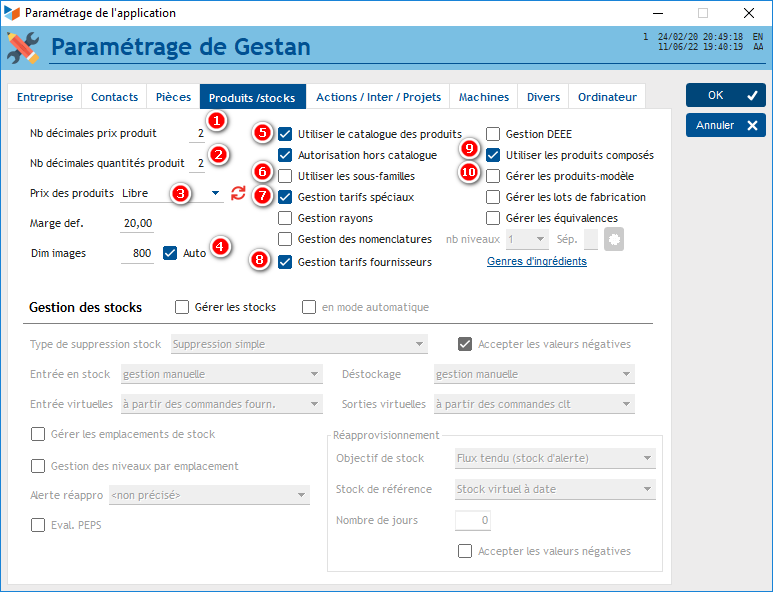This screenshot has height=592, width=773.
Task: Open the Genres d'ingrédients link
Action: (x=536, y=262)
